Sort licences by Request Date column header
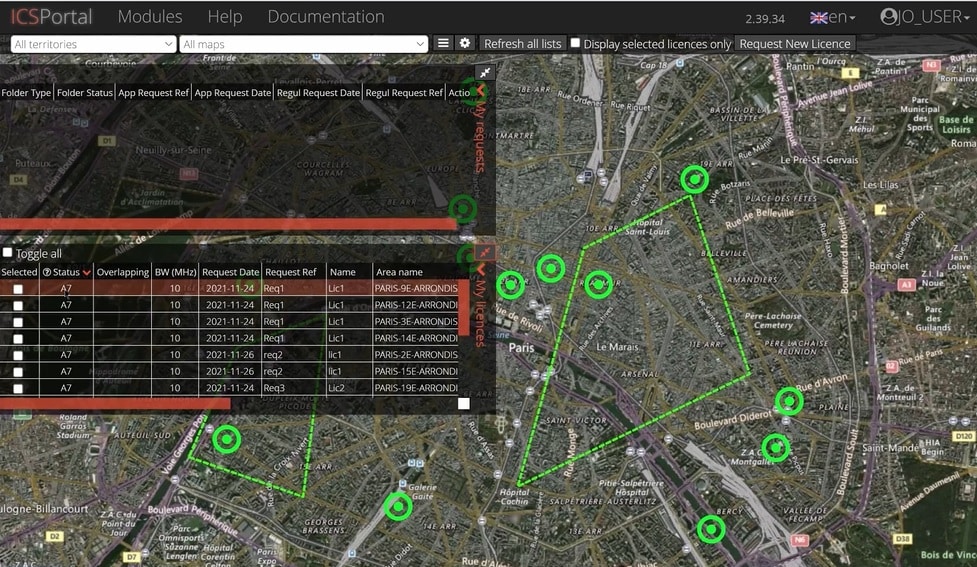The image size is (977, 567). pos(231,272)
